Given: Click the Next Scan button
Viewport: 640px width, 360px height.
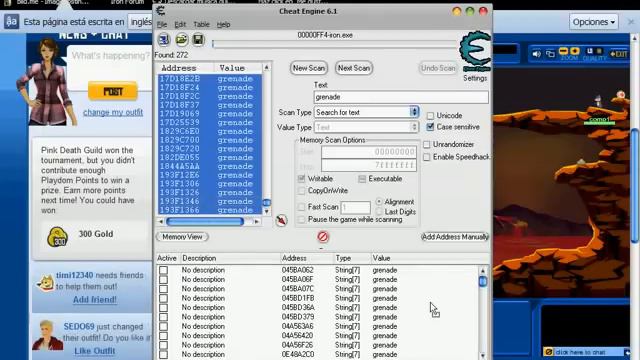Looking at the screenshot, I should point(353,68).
